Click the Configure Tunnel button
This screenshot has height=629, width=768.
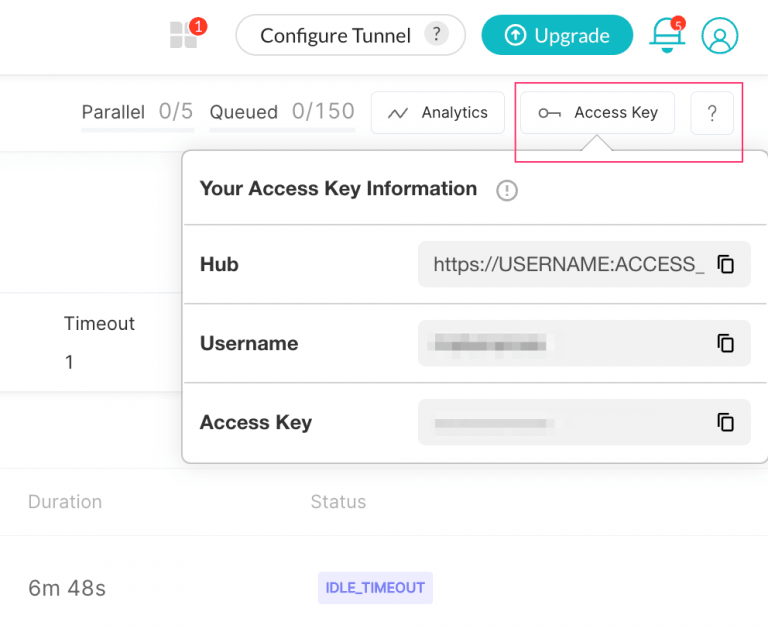[335, 35]
